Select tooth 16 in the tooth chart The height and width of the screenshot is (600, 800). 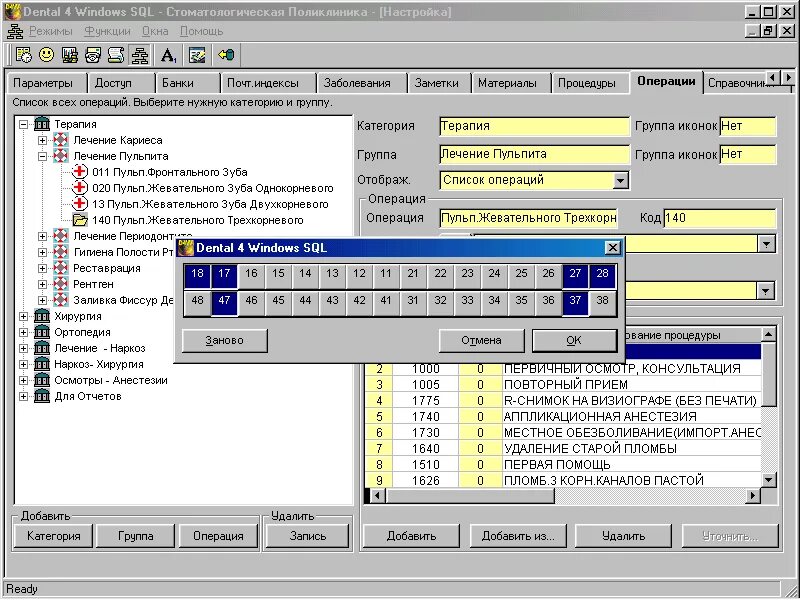(x=251, y=274)
